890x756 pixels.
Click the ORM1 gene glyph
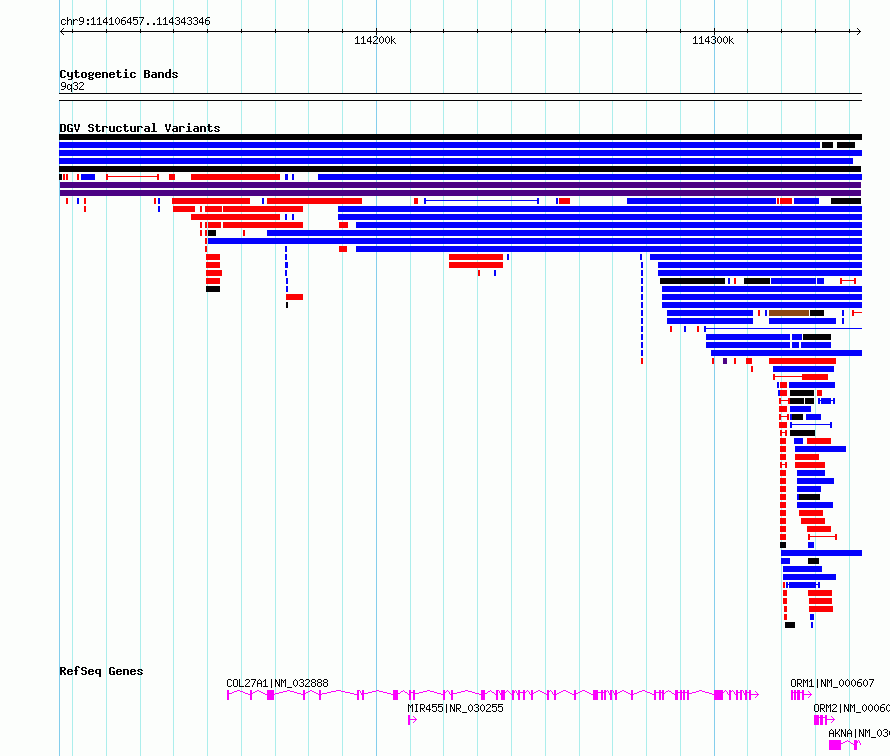click(801, 695)
